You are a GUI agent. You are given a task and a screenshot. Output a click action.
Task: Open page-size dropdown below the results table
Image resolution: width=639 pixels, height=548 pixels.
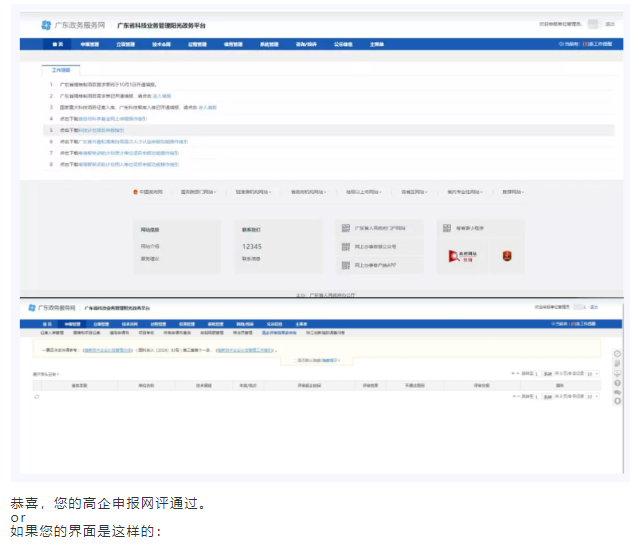[x=593, y=396]
